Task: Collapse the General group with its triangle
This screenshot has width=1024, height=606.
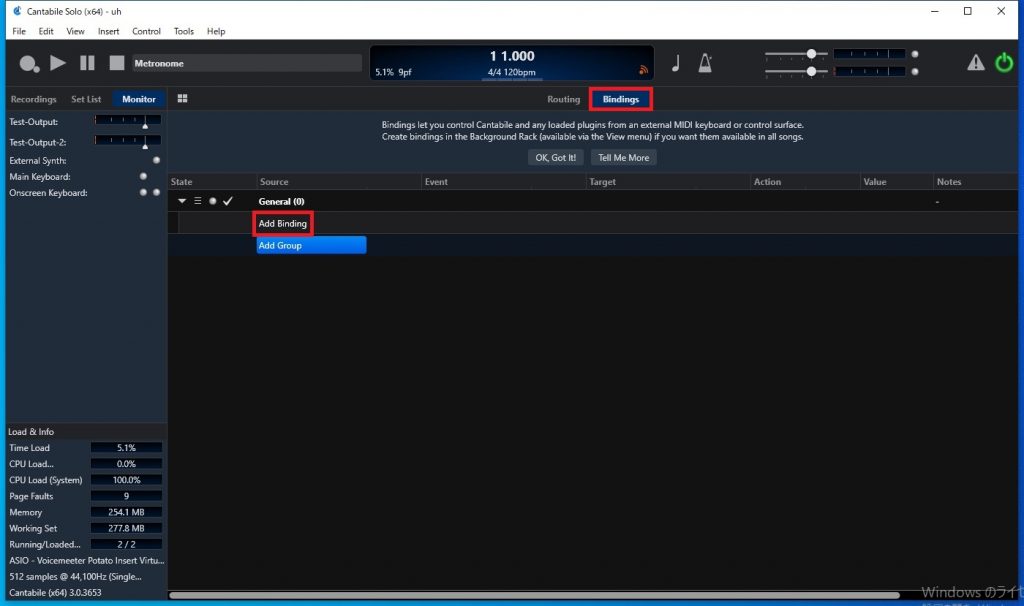Action: click(x=182, y=201)
